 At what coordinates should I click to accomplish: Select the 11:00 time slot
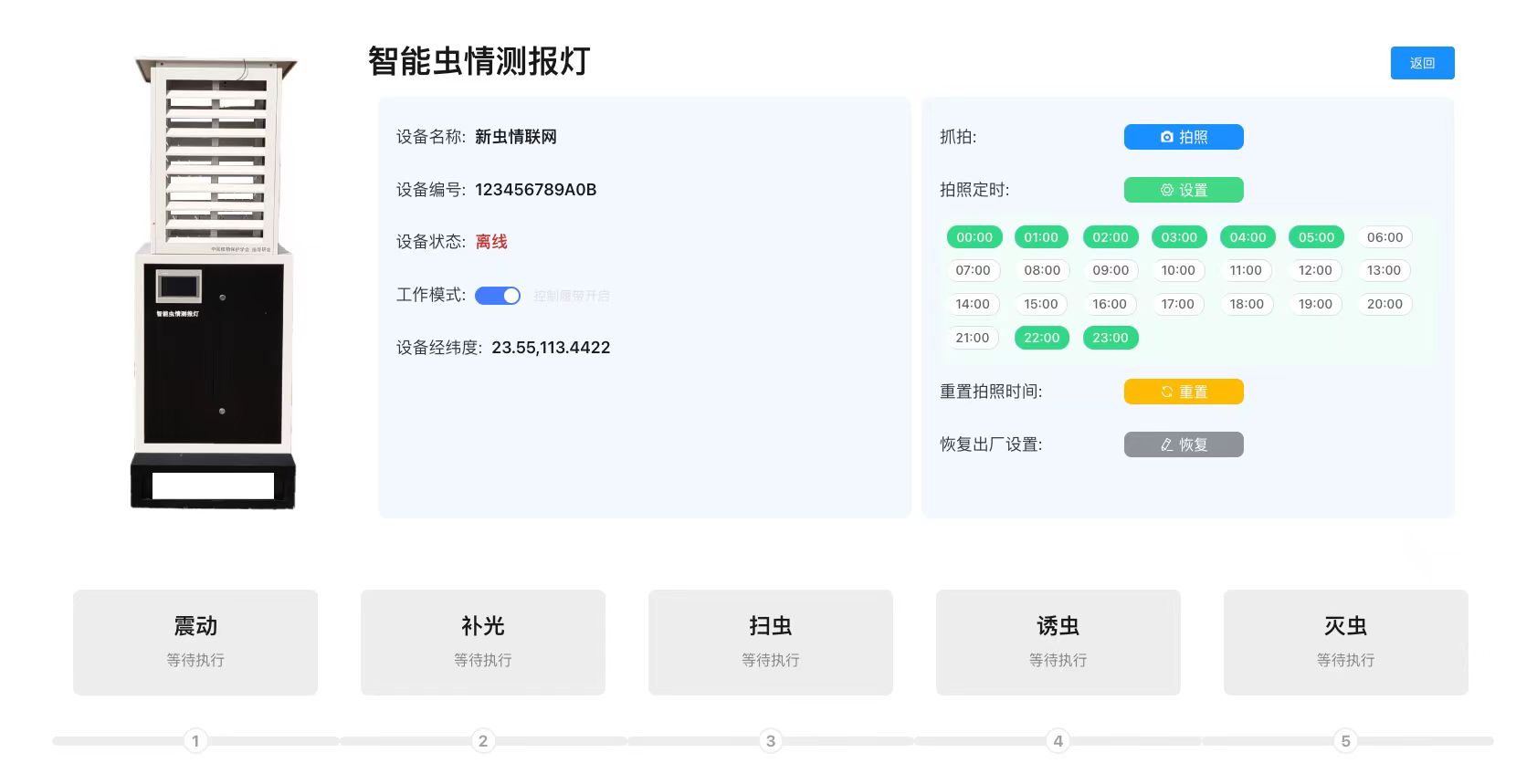tap(1246, 270)
